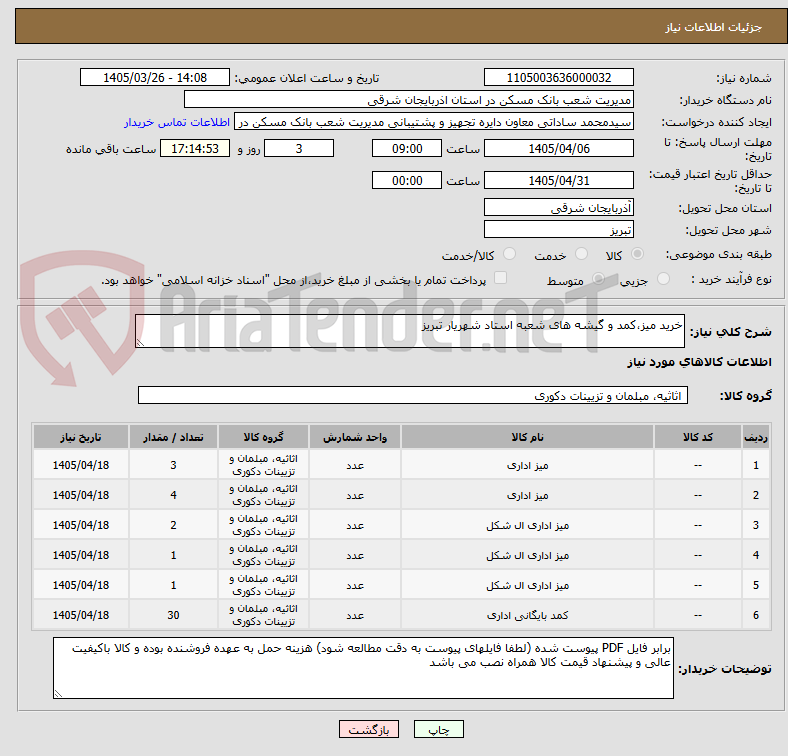The image size is (788, 756).
Task: Click quantity 2 in row 3
Action: click(173, 525)
